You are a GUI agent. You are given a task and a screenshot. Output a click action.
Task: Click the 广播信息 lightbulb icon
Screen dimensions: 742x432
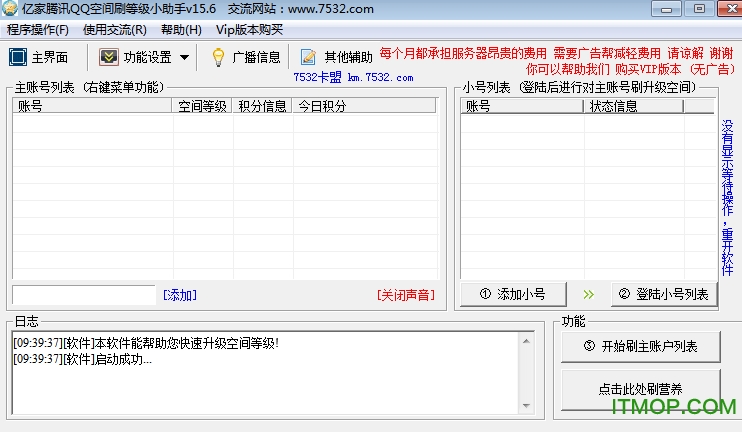(x=218, y=57)
